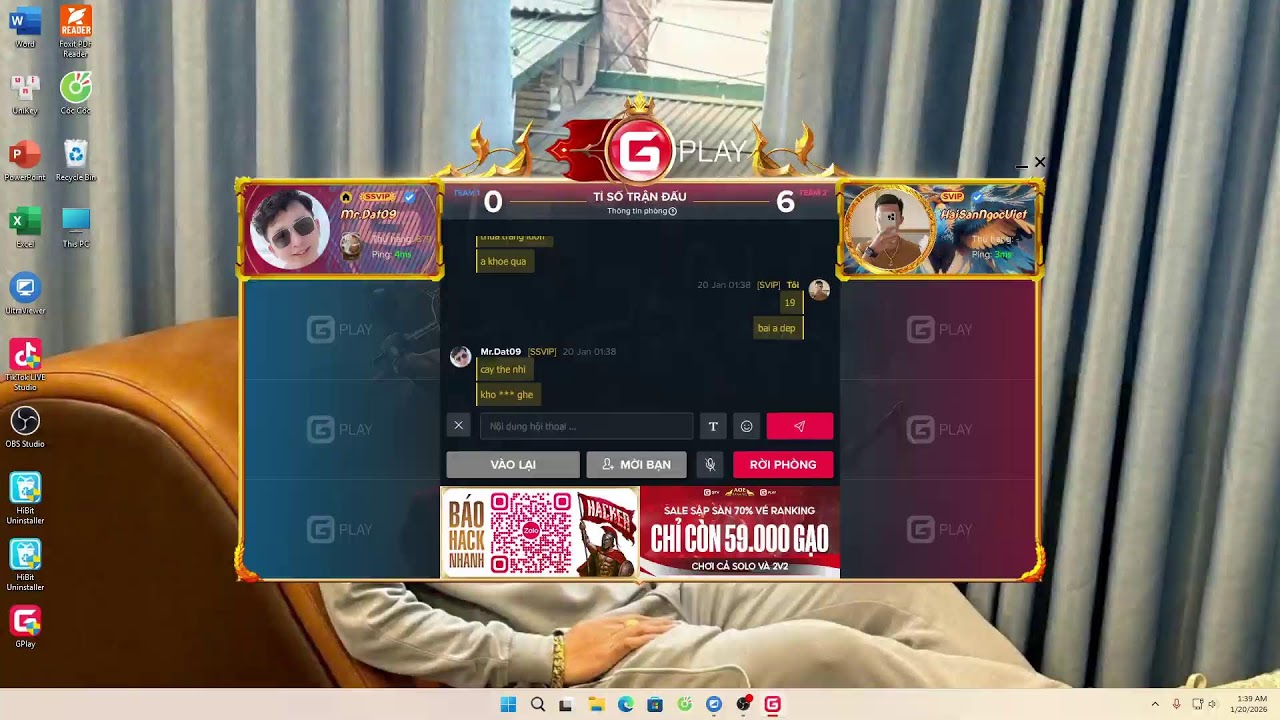
Task: Click the 'a khoe qua' chat message
Action: coord(503,262)
